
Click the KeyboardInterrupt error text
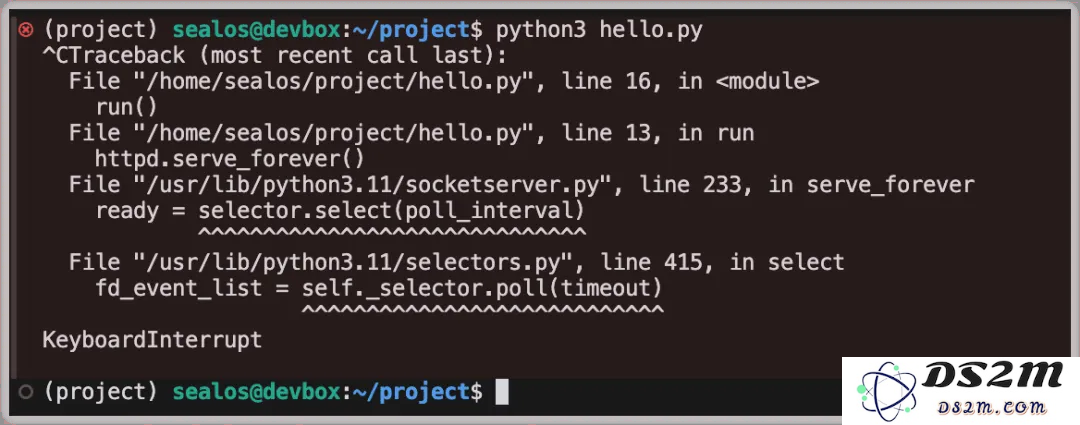(152, 340)
